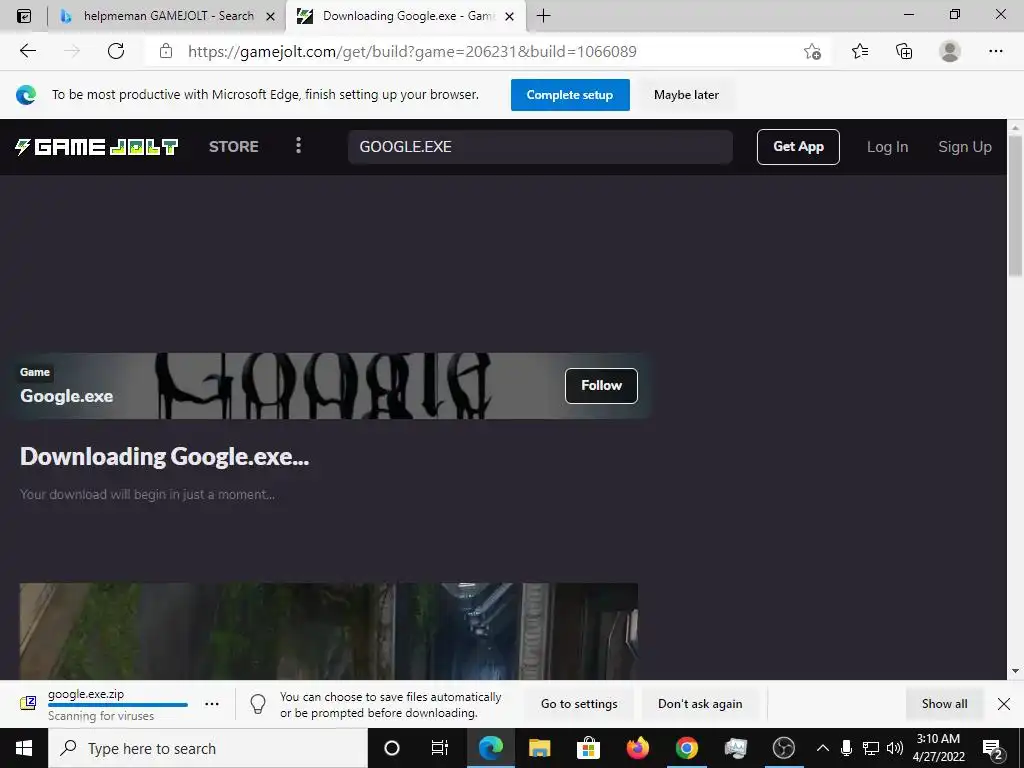Click the microphone tray icon
The height and width of the screenshot is (768, 1024).
pyautogui.click(x=846, y=748)
